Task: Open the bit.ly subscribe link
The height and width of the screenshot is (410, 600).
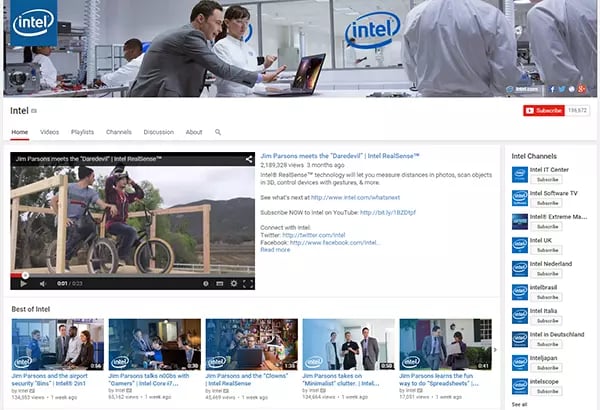Action: pyautogui.click(x=388, y=212)
